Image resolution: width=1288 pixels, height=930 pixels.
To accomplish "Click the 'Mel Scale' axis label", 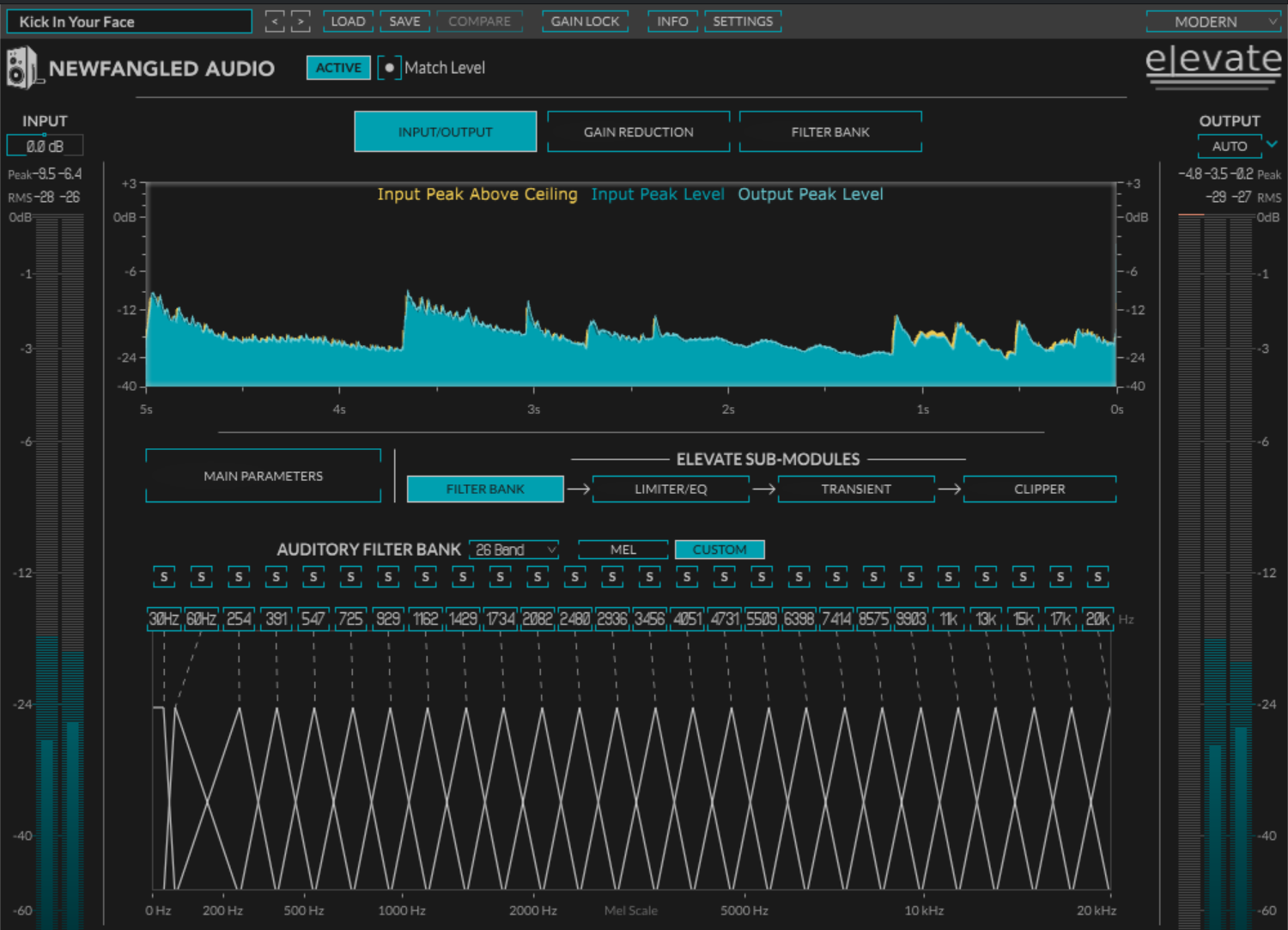I will 631,910.
